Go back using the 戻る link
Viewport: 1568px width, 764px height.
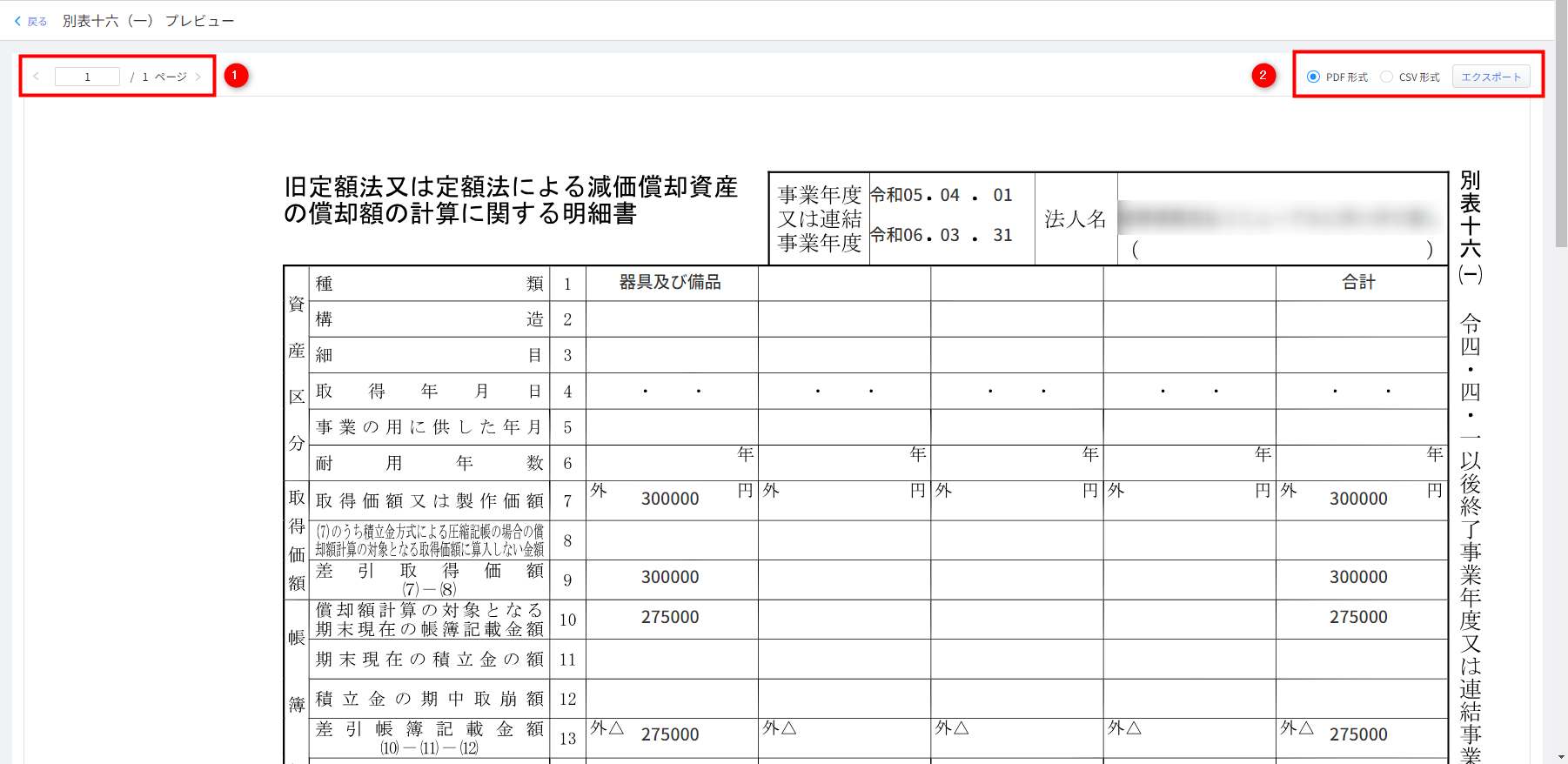pos(30,21)
